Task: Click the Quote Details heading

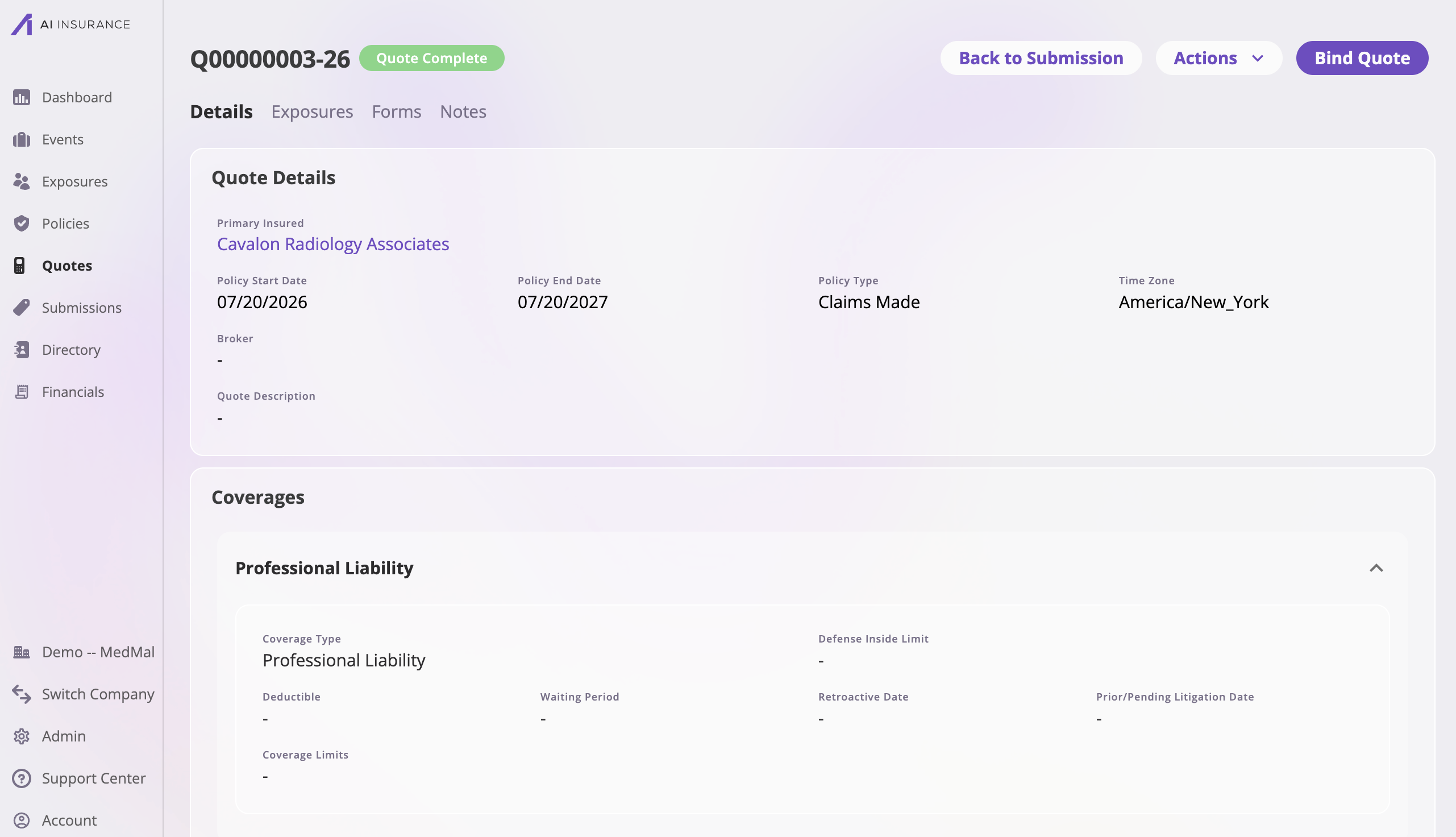Action: (273, 177)
